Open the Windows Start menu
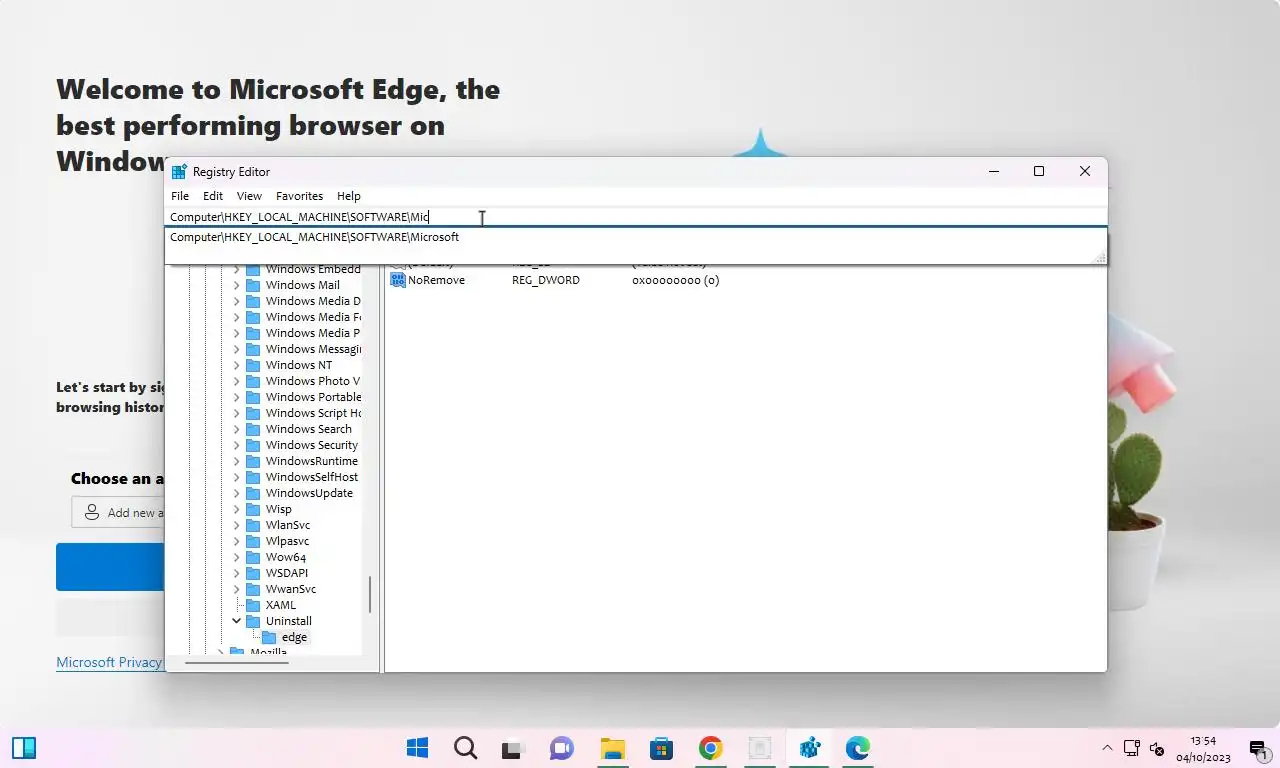 point(418,748)
